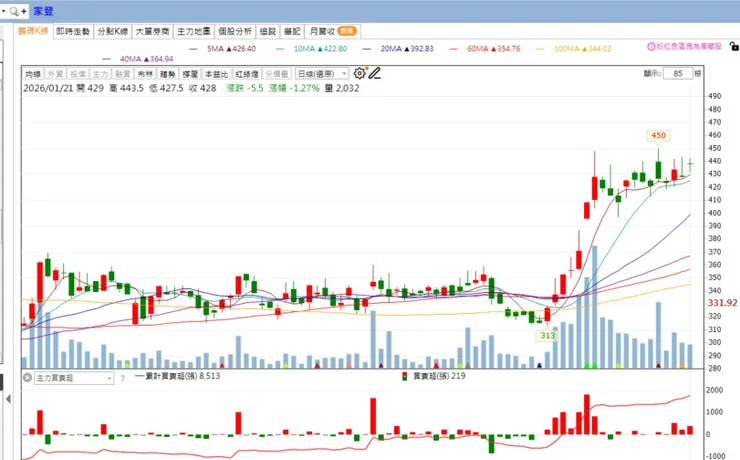
Task: Toggle the 紅綠燈 button
Action: 247,74
